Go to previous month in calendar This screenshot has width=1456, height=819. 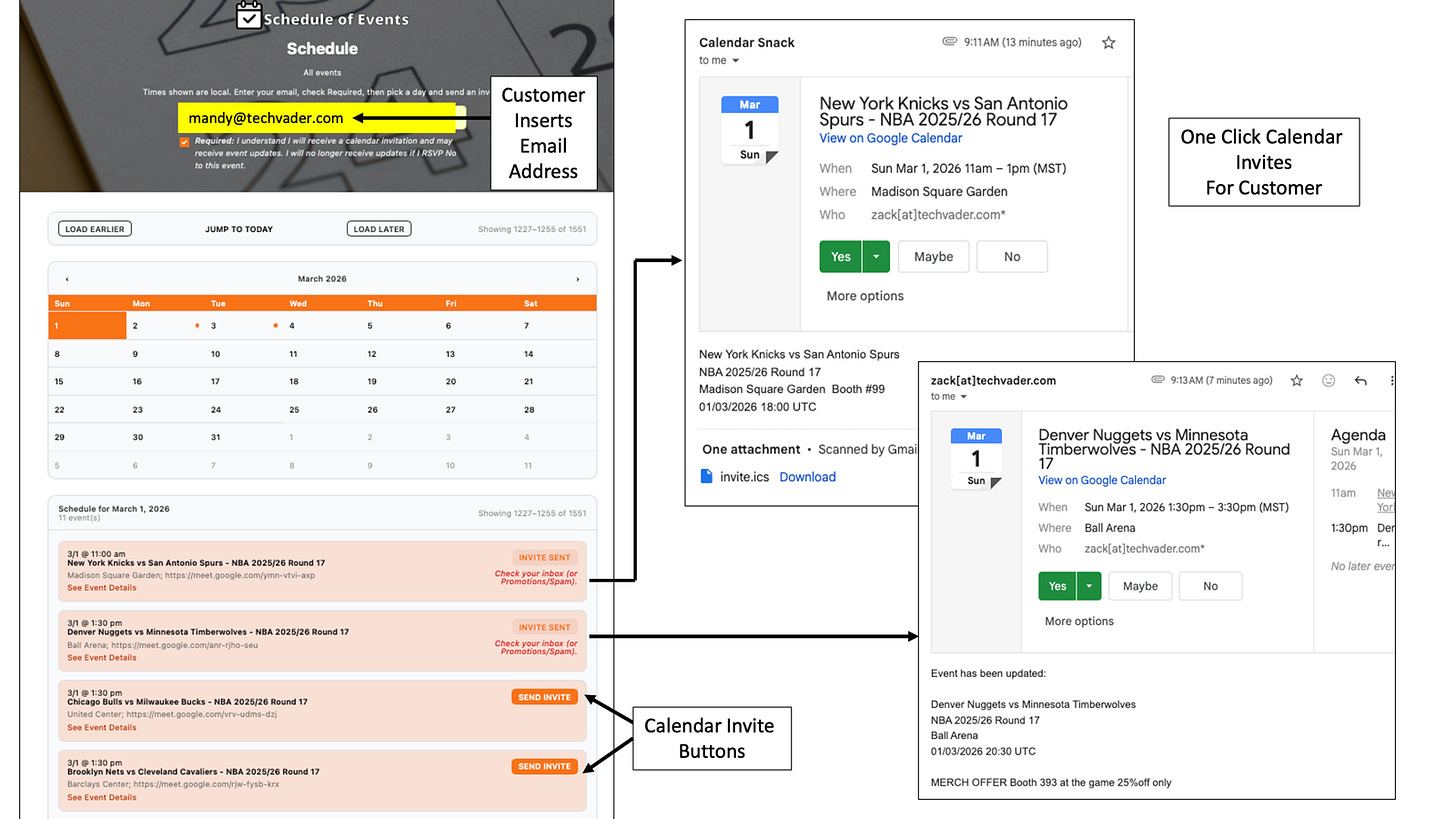pos(67,279)
